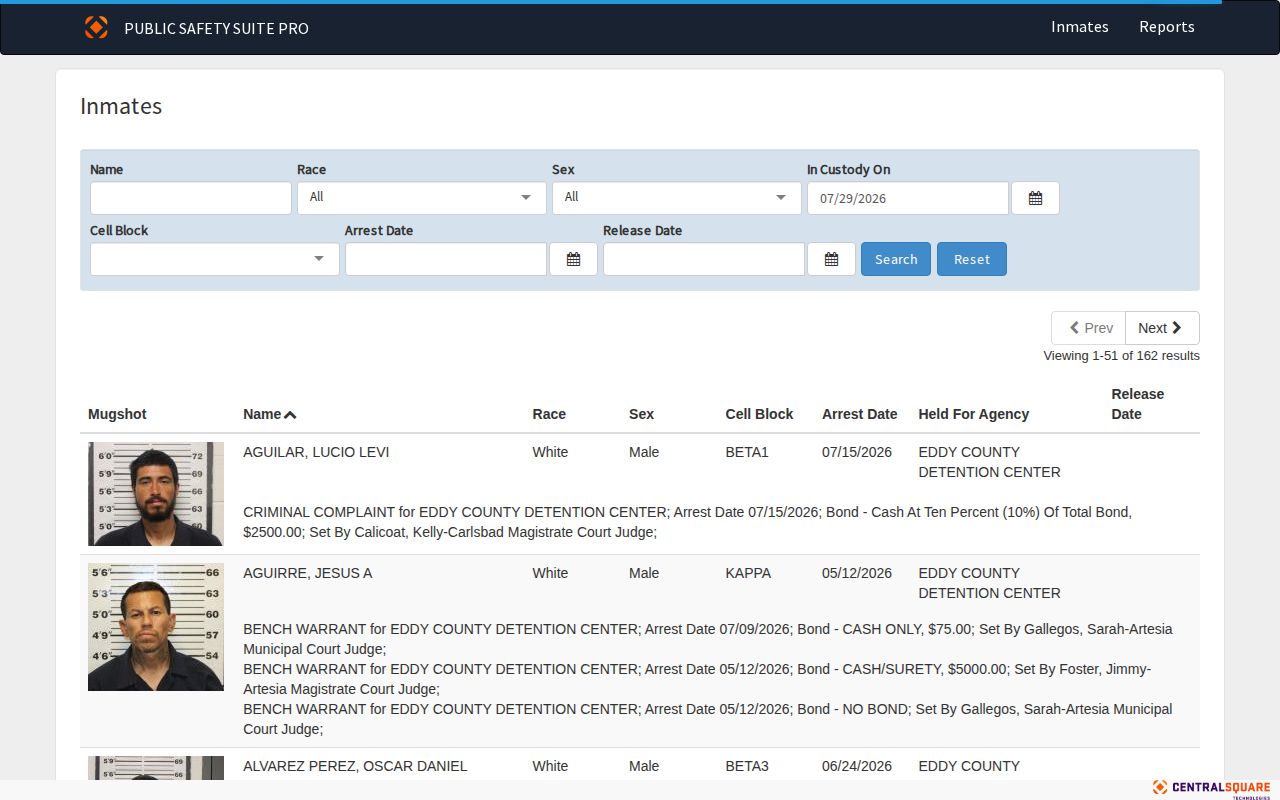
Task: Click cell block BETA1
Action: (747, 452)
